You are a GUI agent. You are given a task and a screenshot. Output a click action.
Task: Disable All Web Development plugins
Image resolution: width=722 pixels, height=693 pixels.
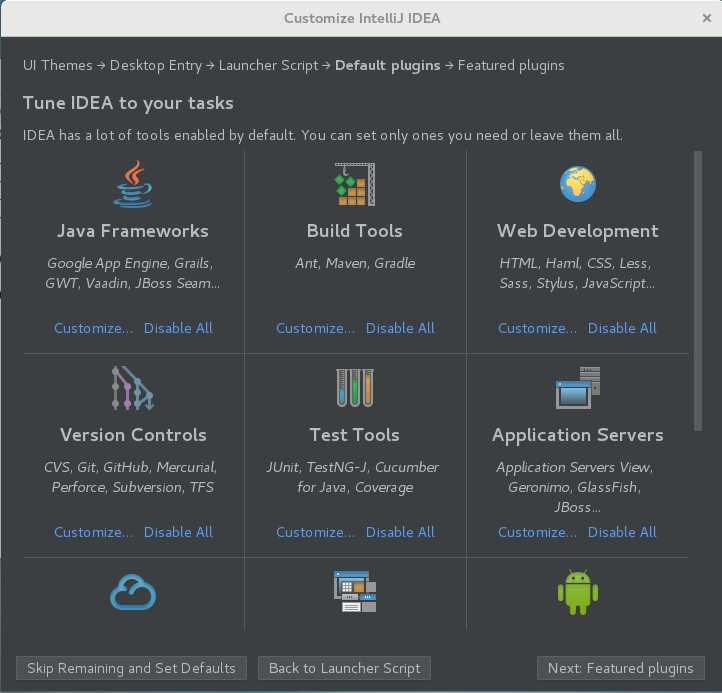pyautogui.click(x=622, y=328)
